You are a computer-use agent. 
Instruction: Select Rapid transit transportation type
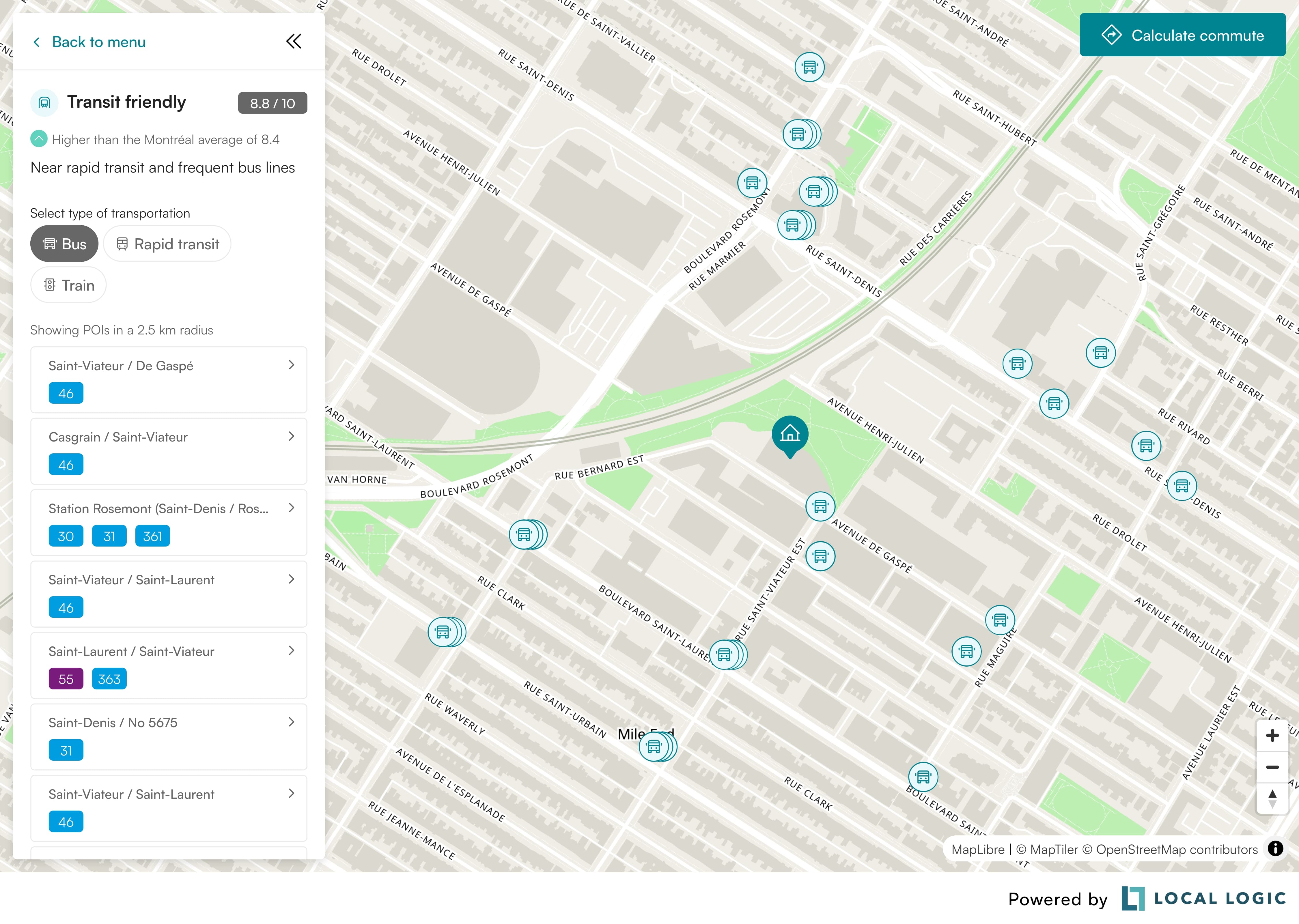tap(167, 244)
